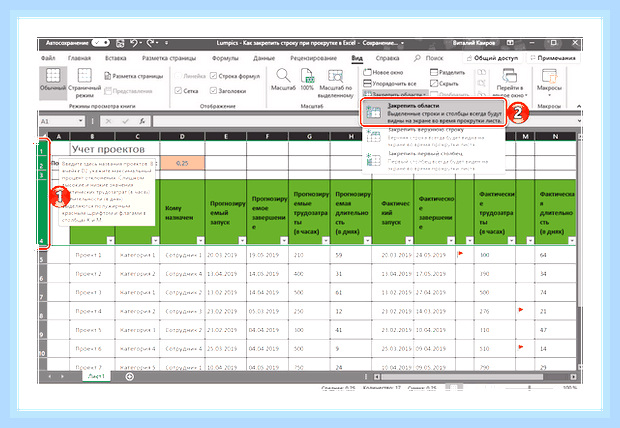Open filter dropdown on Фактический запуск column
This screenshot has height=428, width=620.
pyautogui.click(x=409, y=240)
